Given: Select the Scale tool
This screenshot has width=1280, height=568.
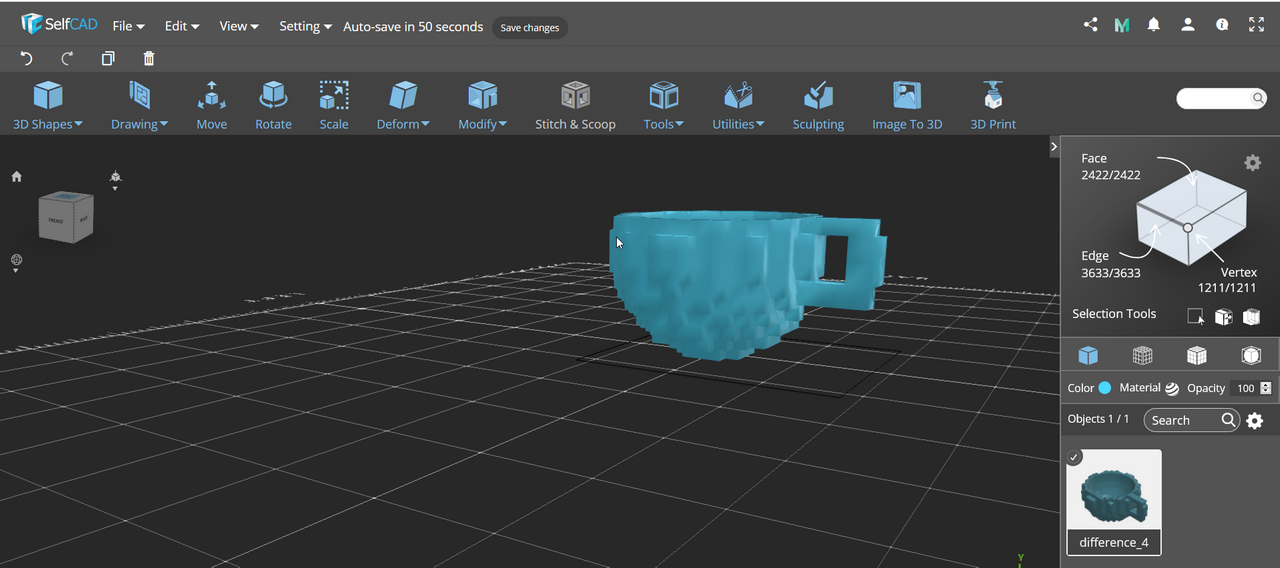Looking at the screenshot, I should pyautogui.click(x=334, y=105).
